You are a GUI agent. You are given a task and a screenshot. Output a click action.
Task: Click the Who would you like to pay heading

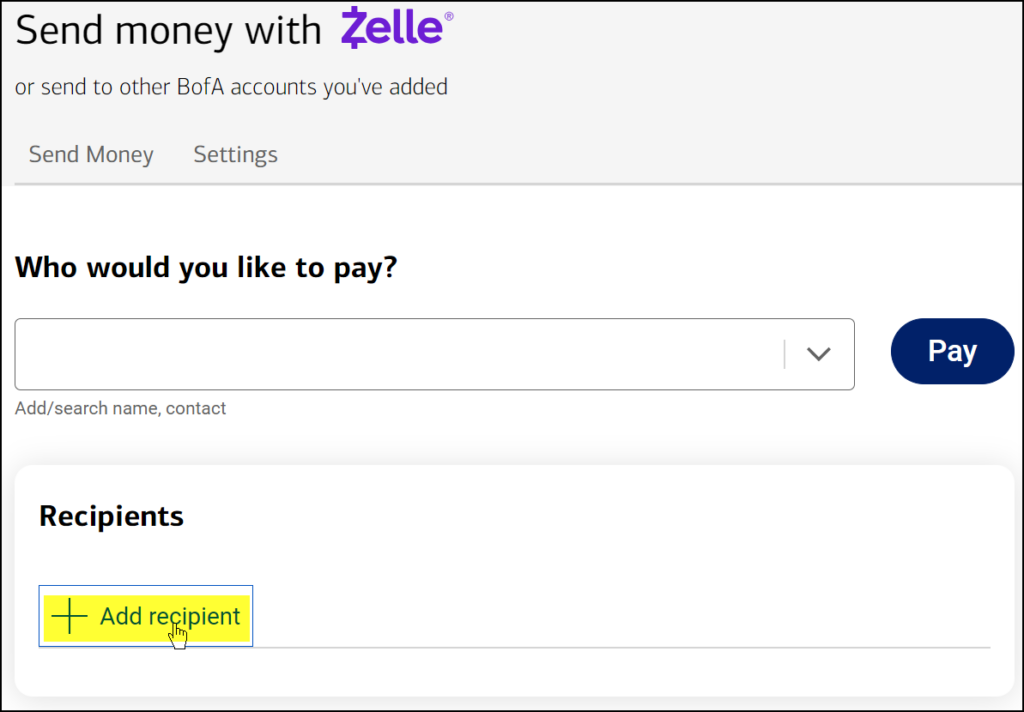click(206, 268)
